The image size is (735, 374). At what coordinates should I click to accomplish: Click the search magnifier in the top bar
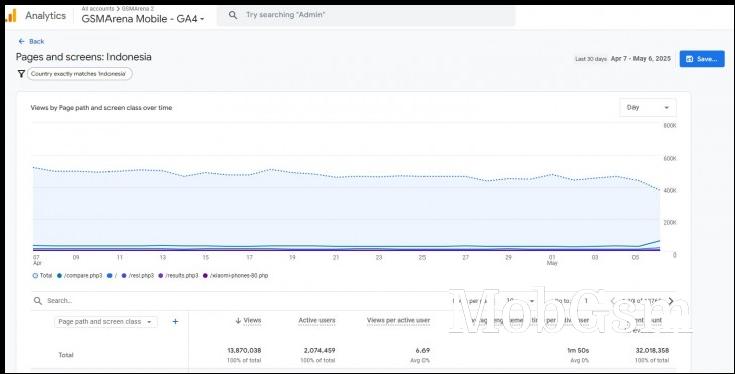pos(233,15)
